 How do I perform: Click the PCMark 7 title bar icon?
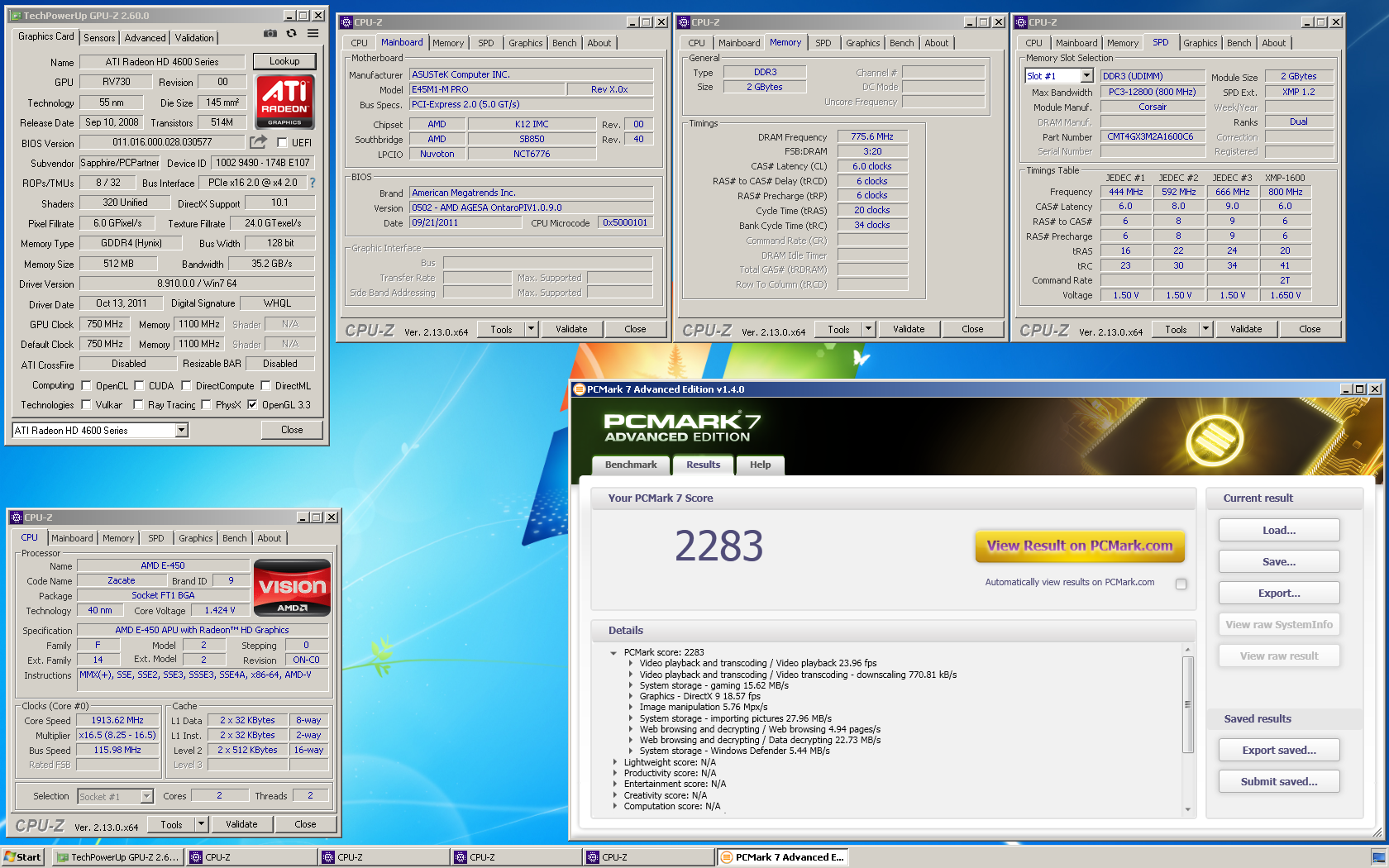[579, 389]
